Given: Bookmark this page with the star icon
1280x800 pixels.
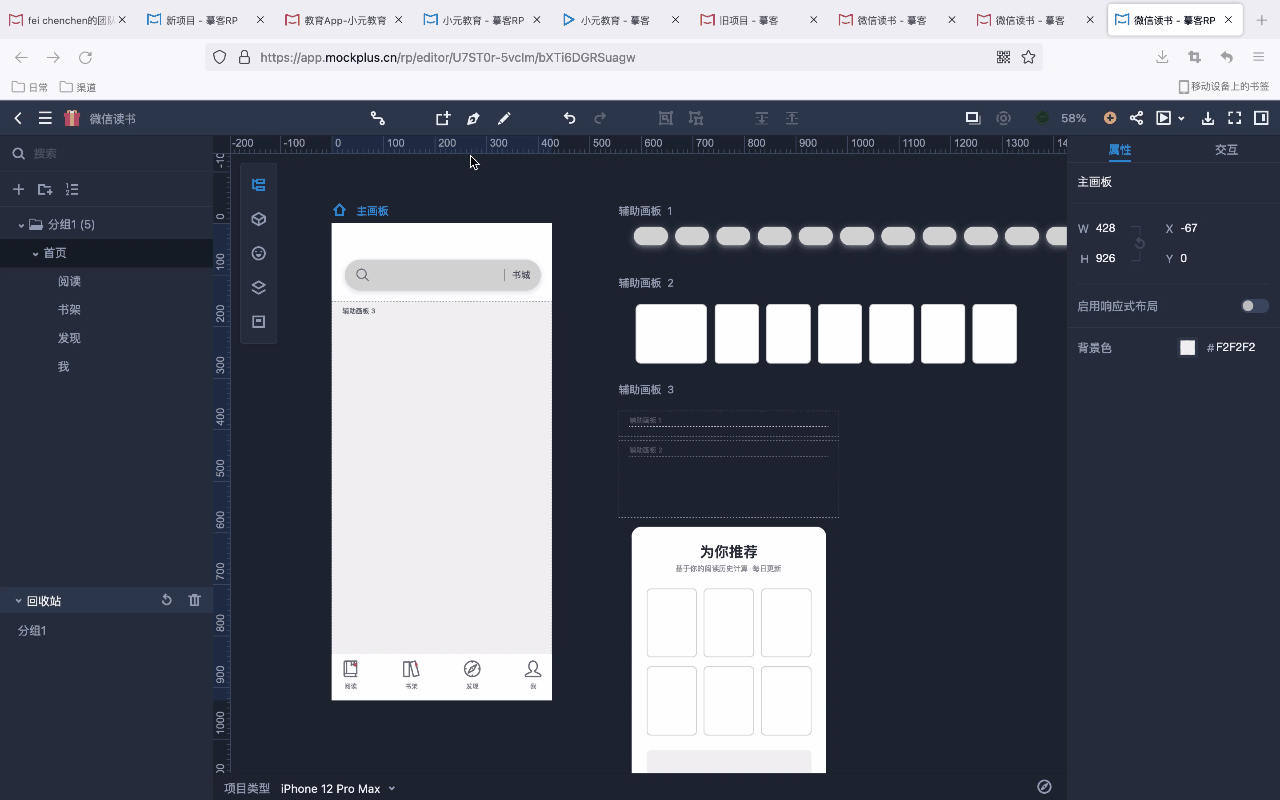Looking at the screenshot, I should [1028, 58].
